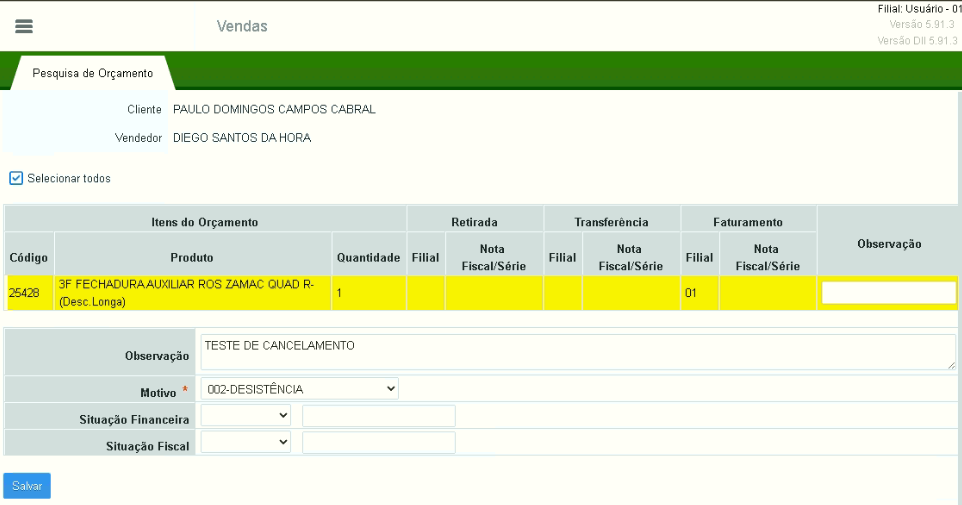Screen dimensions: 962x505
Task: Focus the TESTE DE CANCELAMENTO textarea
Action: tap(577, 352)
